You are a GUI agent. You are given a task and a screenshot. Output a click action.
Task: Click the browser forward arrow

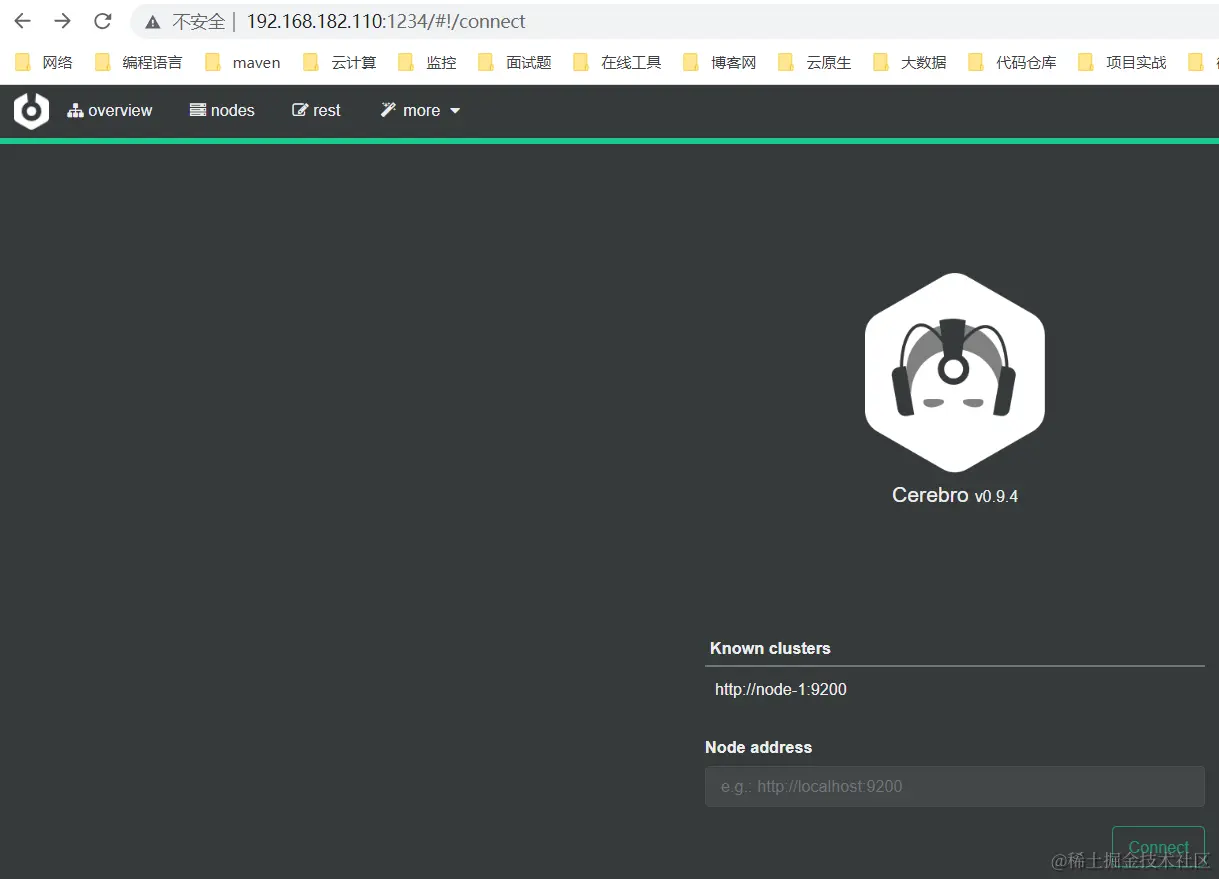62,21
